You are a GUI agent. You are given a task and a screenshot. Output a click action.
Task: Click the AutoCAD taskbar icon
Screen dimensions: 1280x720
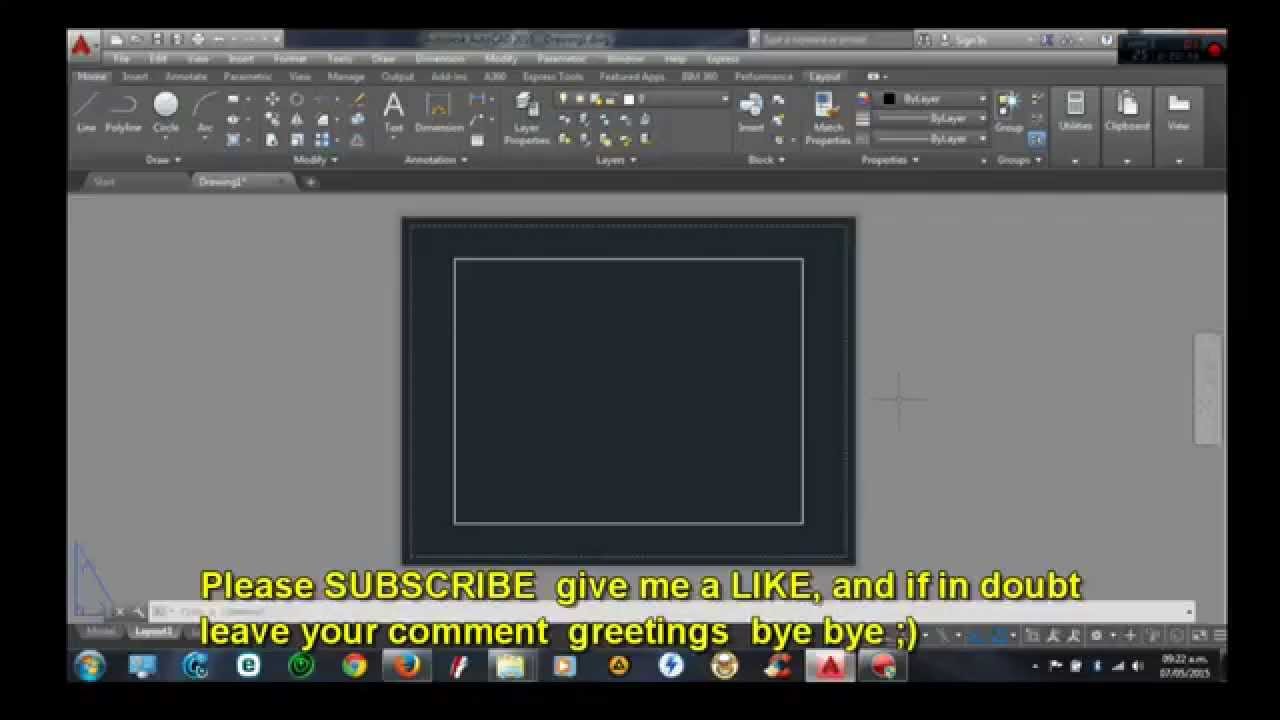[829, 665]
